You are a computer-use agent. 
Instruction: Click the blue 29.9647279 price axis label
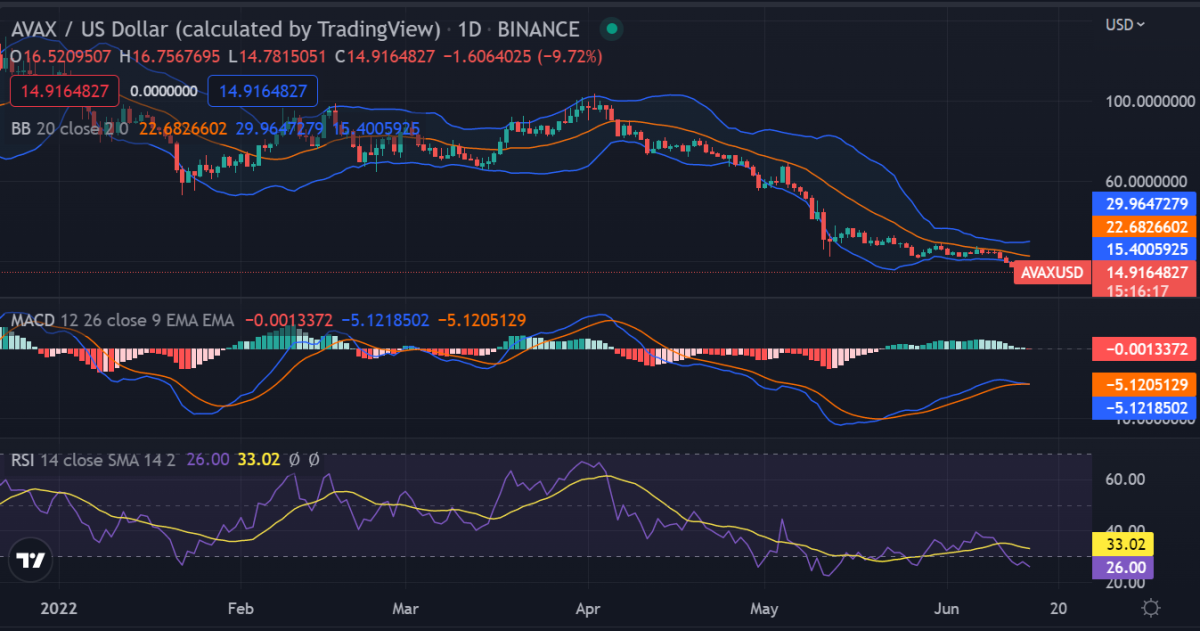coord(1143,203)
